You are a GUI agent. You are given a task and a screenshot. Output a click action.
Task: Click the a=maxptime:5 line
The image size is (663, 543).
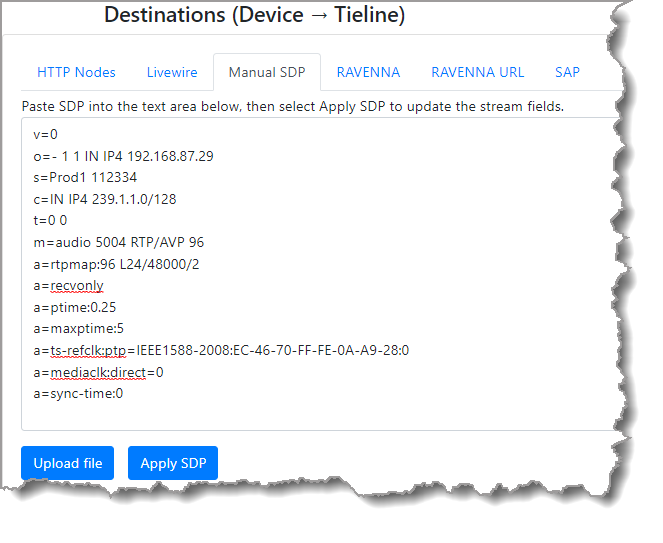pyautogui.click(x=78, y=329)
